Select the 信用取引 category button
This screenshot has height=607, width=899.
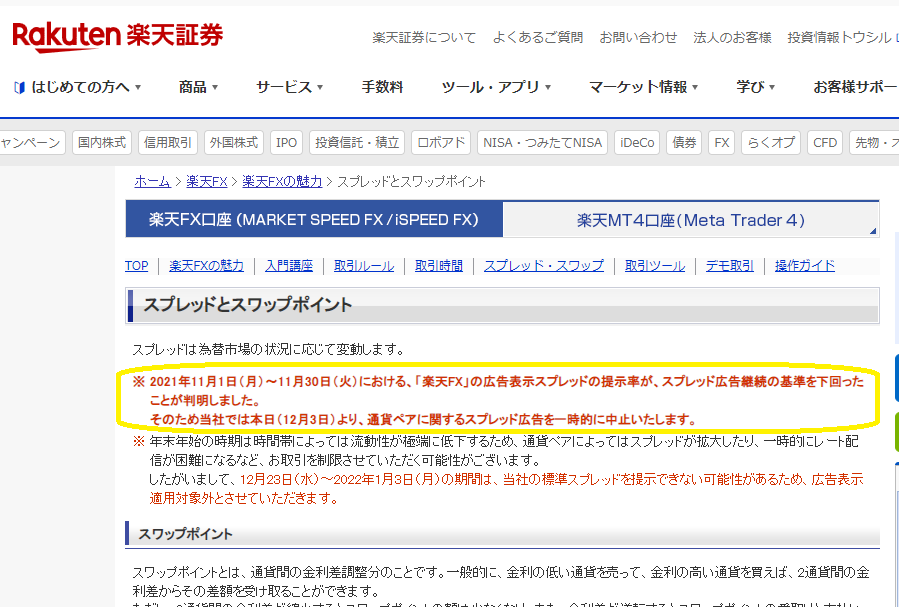[x=168, y=143]
